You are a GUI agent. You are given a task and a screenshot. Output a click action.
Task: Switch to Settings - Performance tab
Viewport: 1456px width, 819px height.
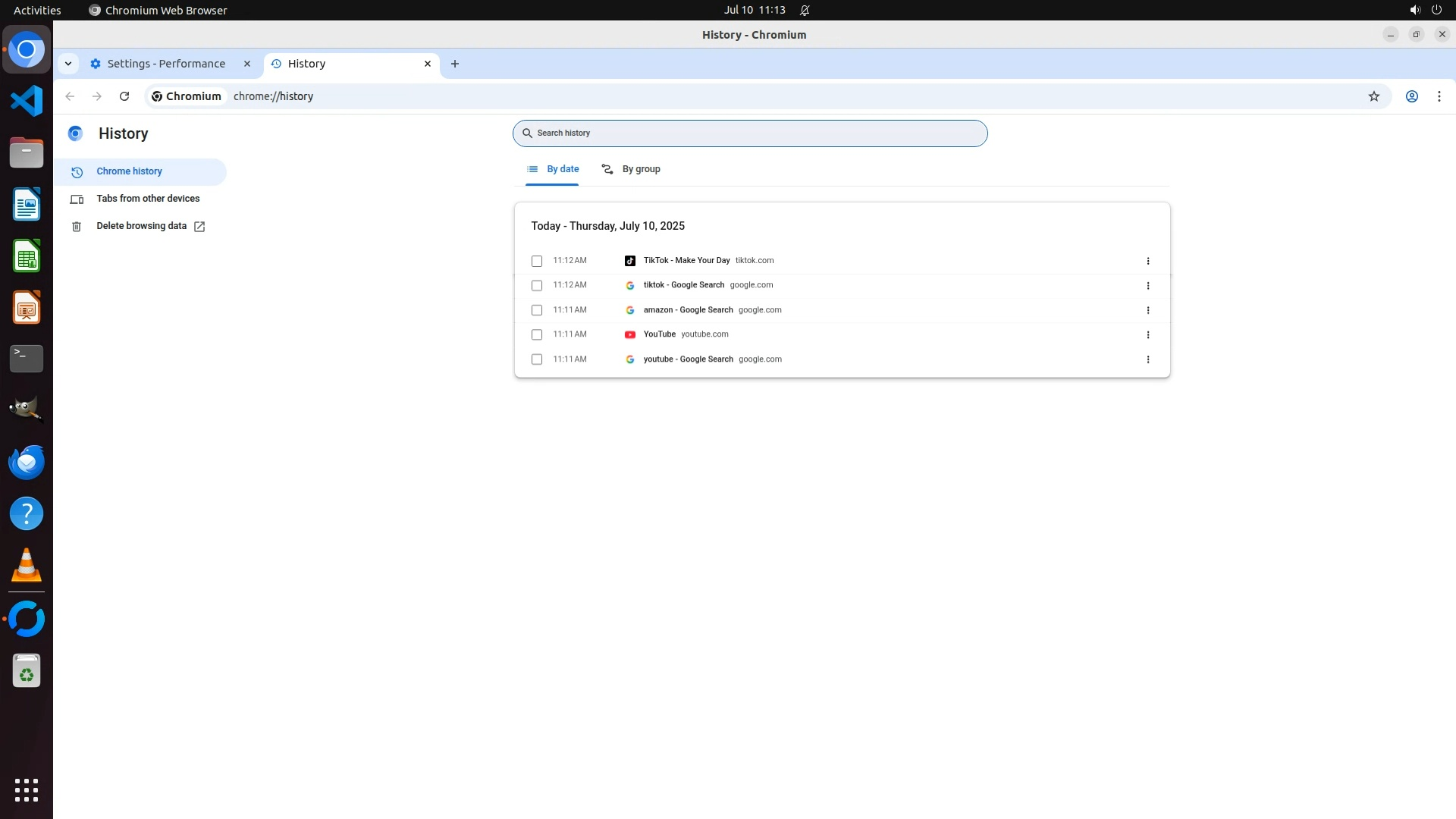pyautogui.click(x=166, y=64)
